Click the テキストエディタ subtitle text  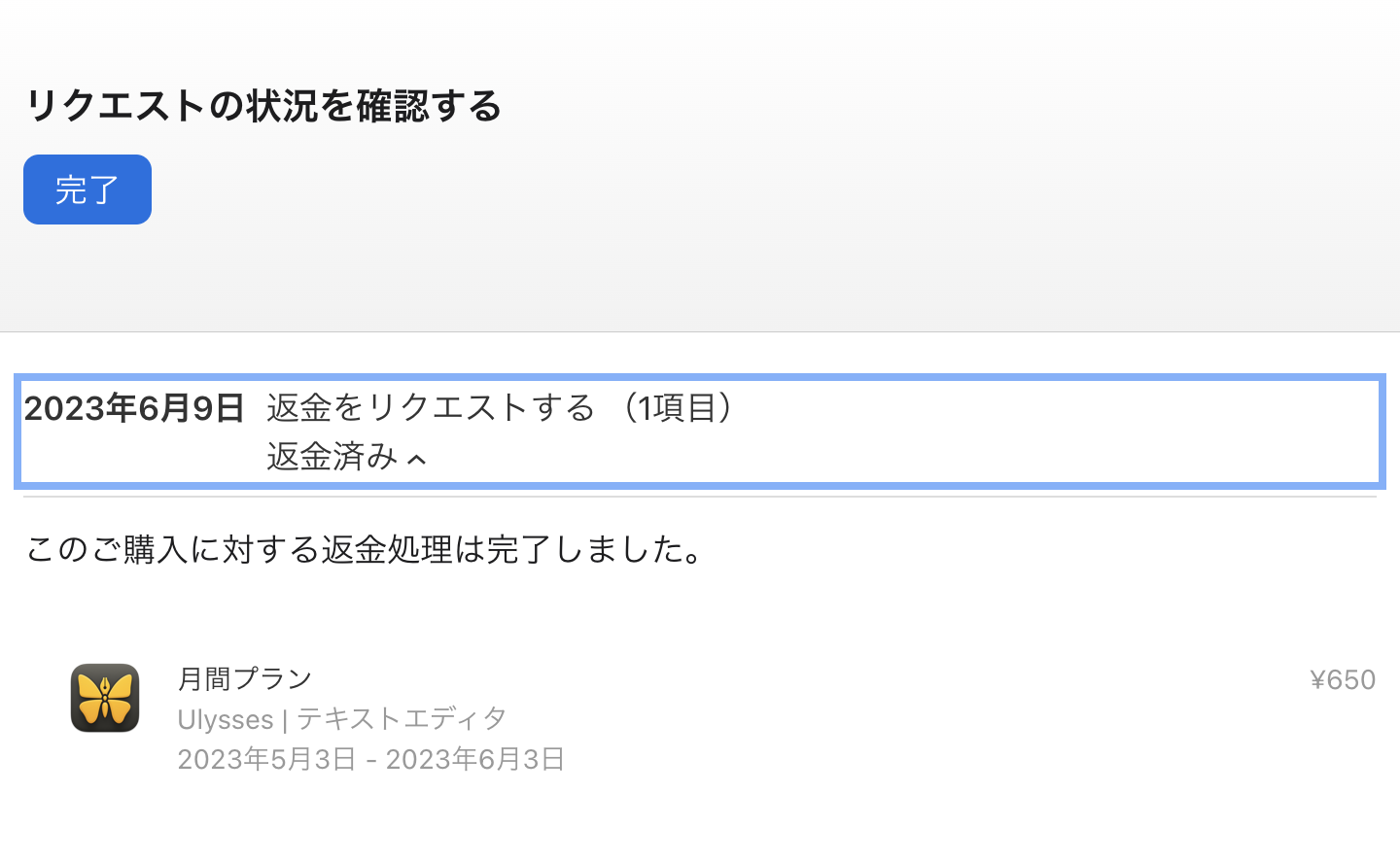[x=402, y=719]
